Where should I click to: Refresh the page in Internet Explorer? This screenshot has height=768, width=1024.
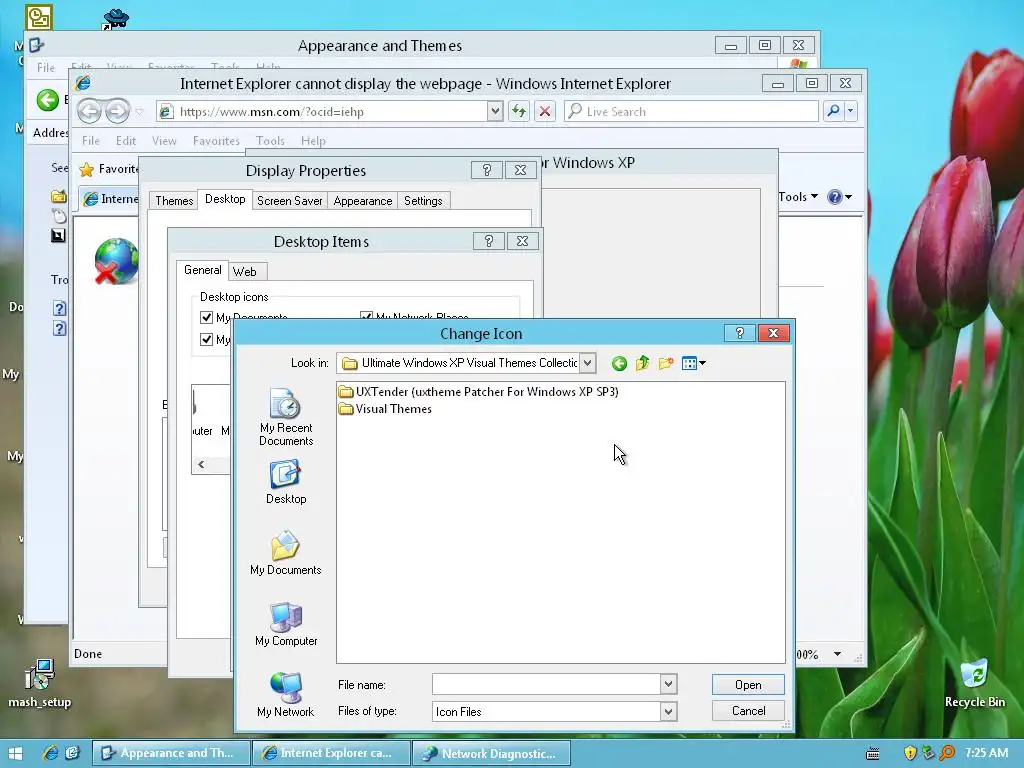[x=519, y=112]
